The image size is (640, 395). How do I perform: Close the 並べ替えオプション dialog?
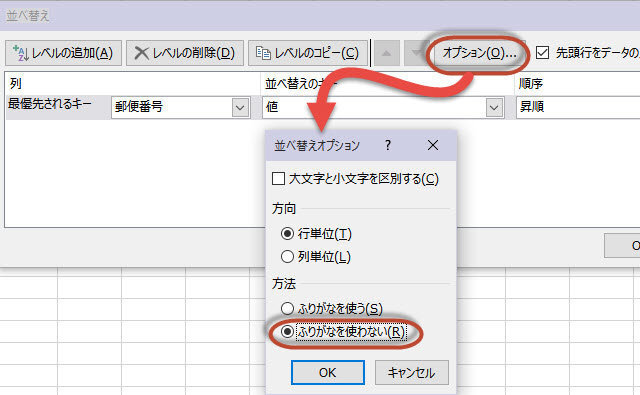tap(433, 145)
